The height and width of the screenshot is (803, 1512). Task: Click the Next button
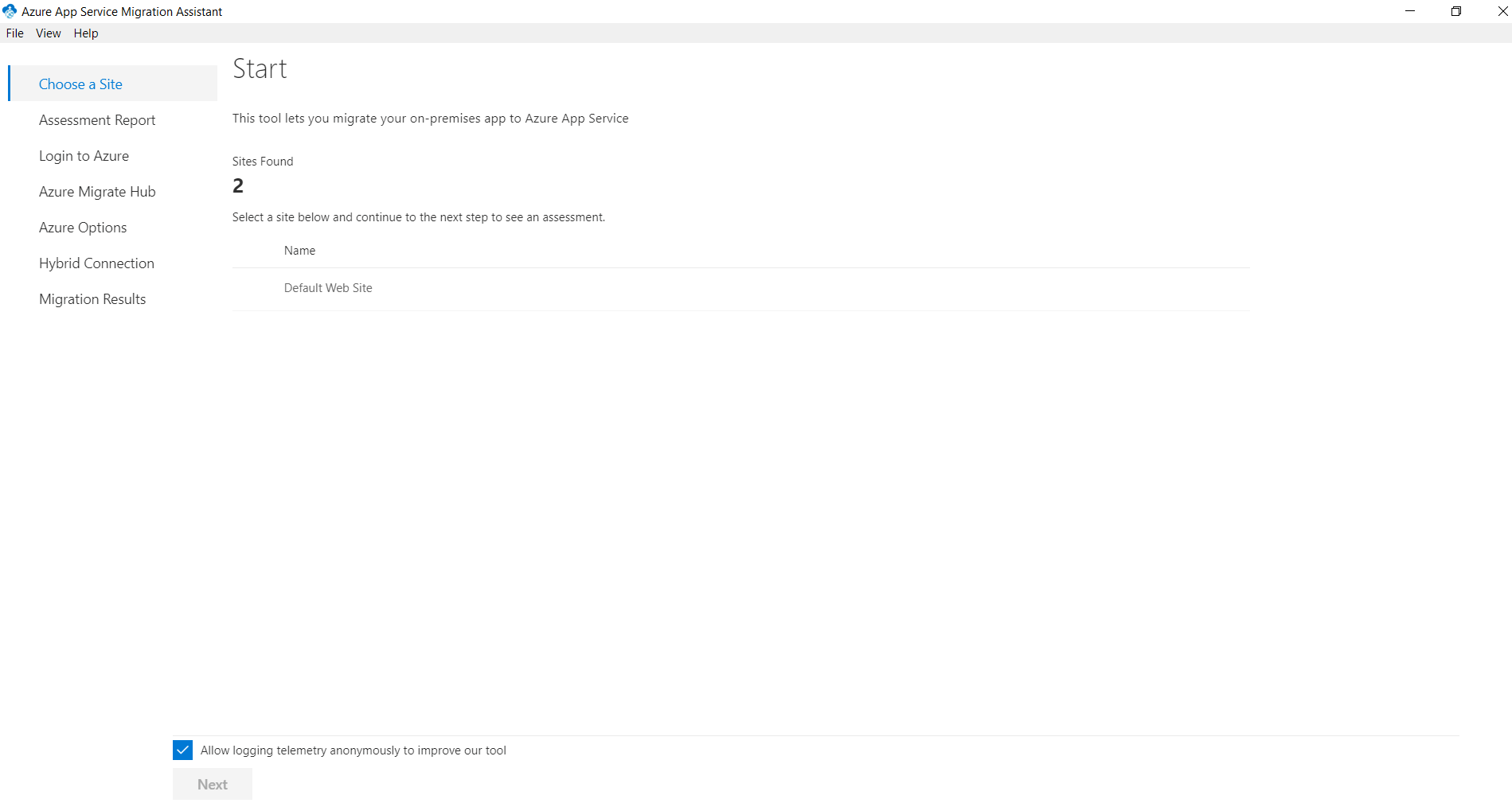pos(213,784)
